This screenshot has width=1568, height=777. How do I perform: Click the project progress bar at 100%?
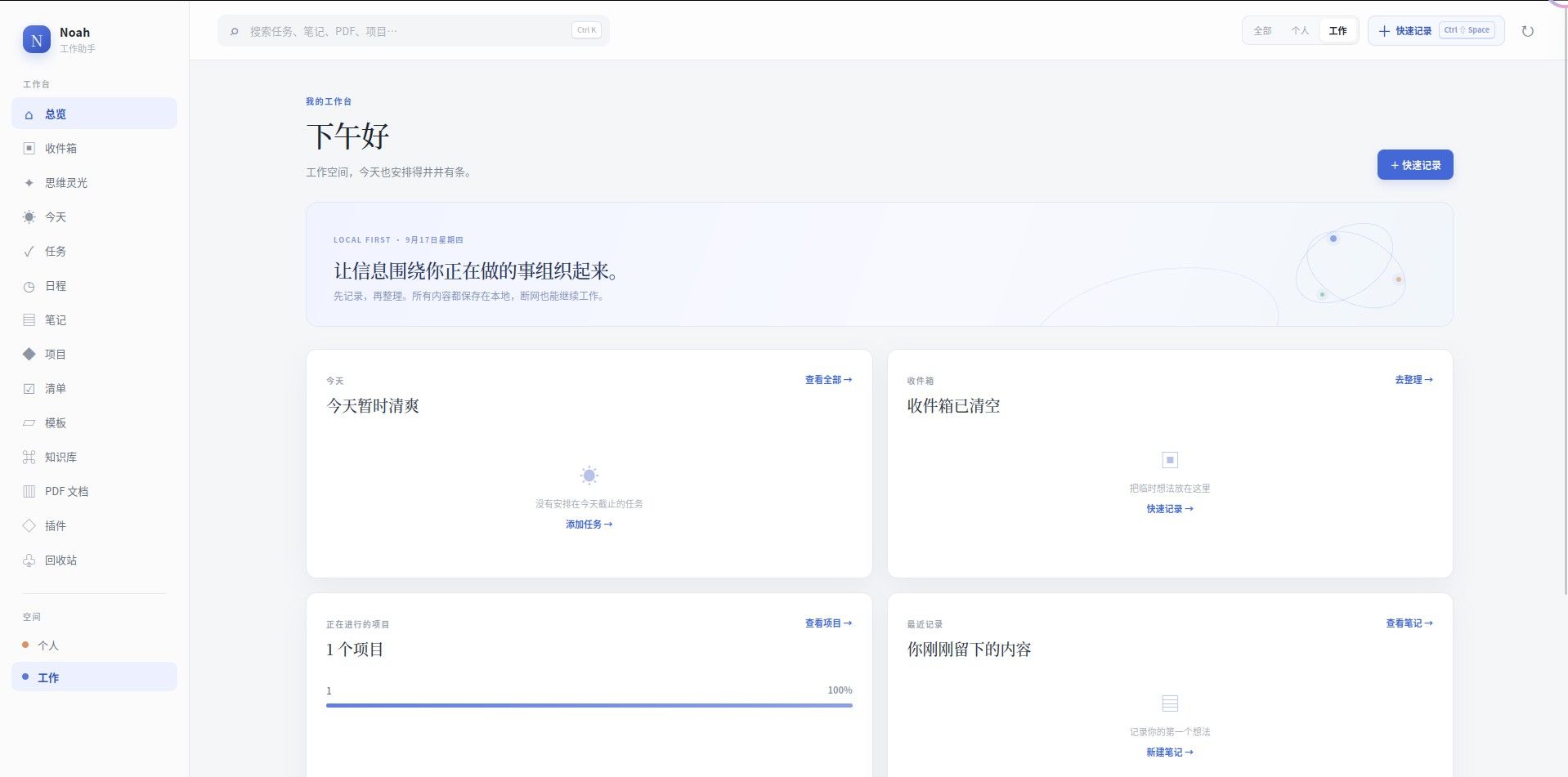pyautogui.click(x=589, y=705)
